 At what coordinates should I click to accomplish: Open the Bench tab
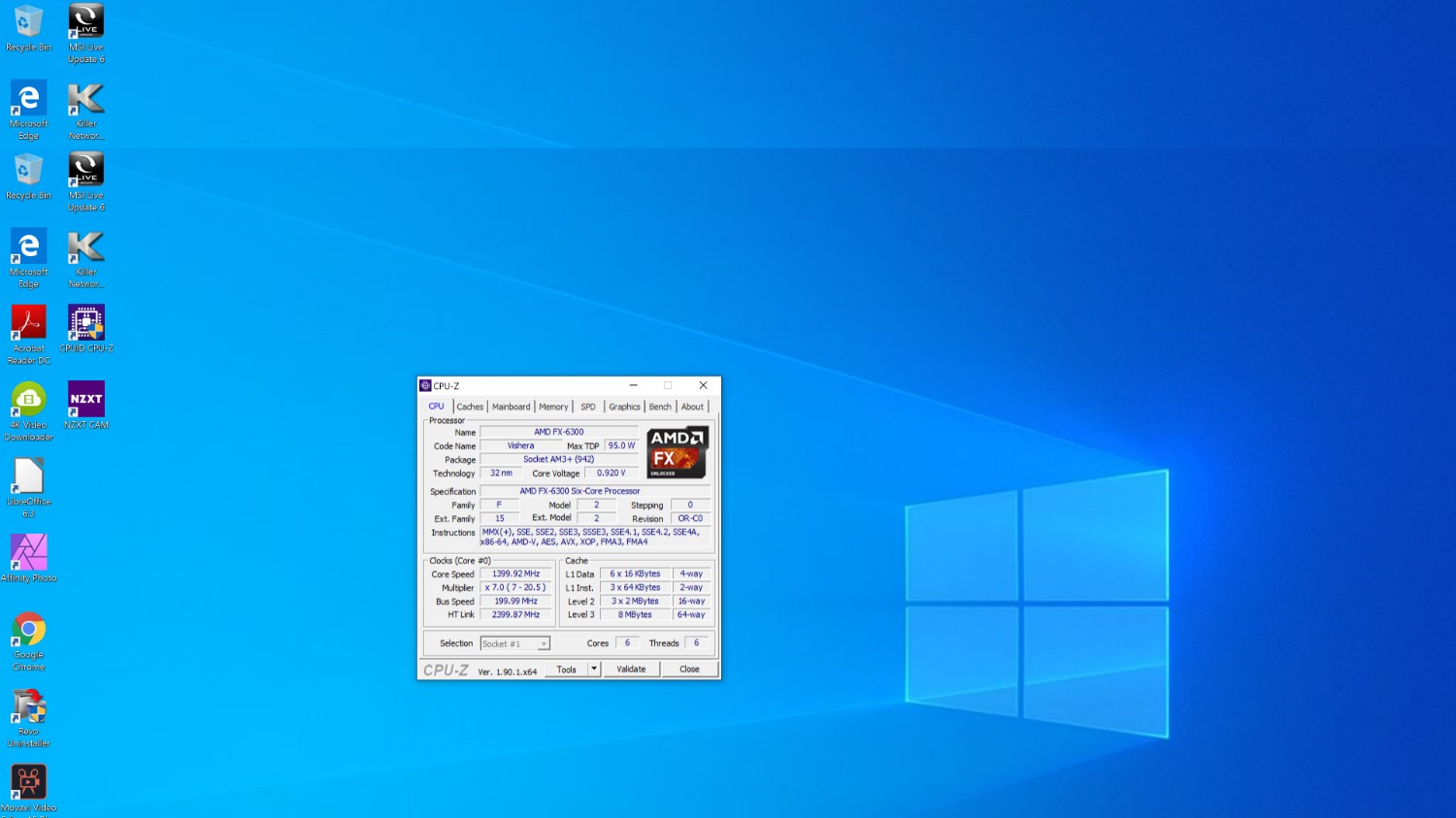(x=660, y=408)
